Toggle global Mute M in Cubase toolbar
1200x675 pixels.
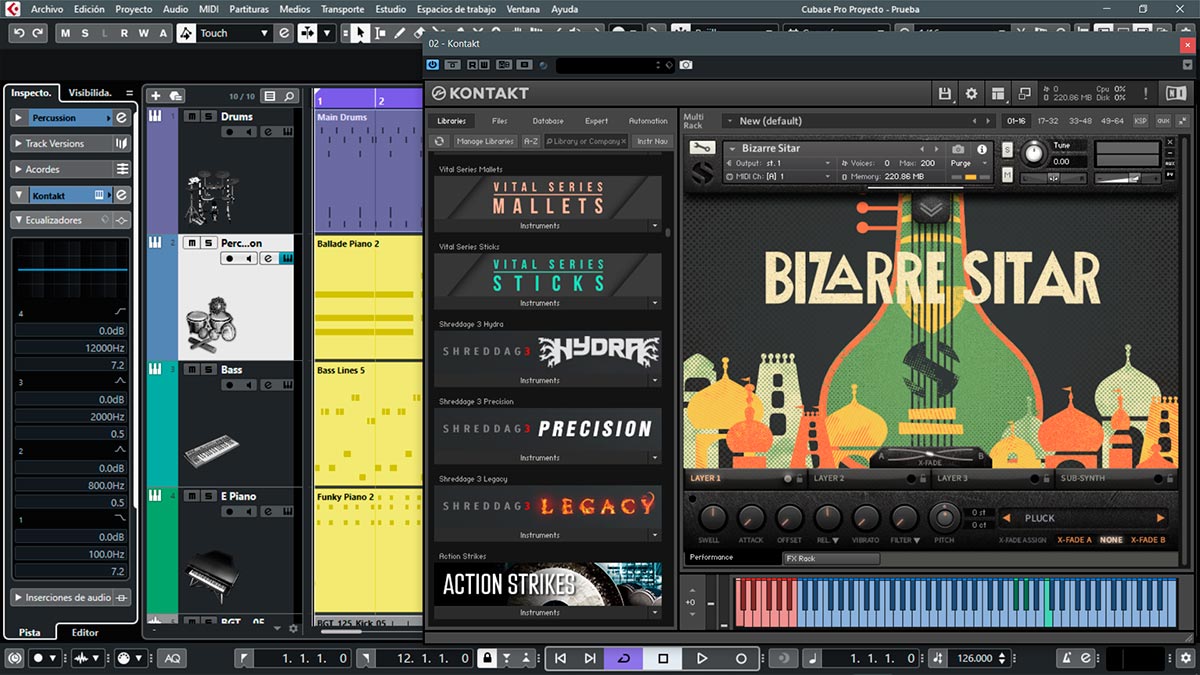[x=66, y=33]
